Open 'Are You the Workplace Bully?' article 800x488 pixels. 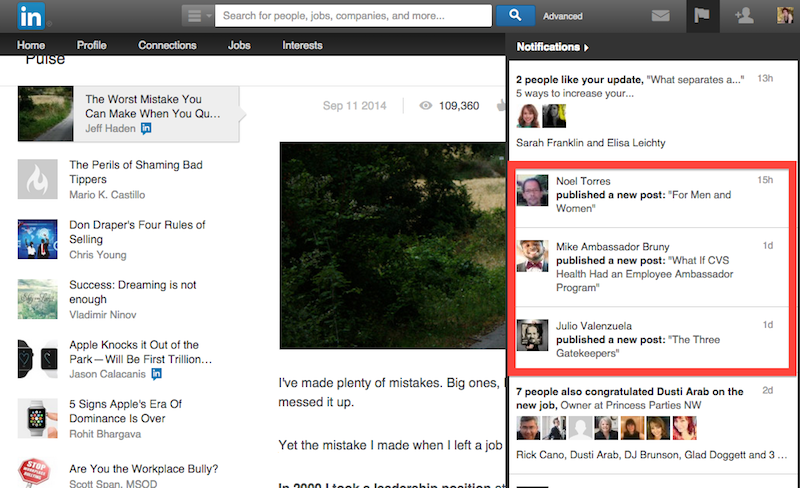pyautogui.click(x=143, y=469)
